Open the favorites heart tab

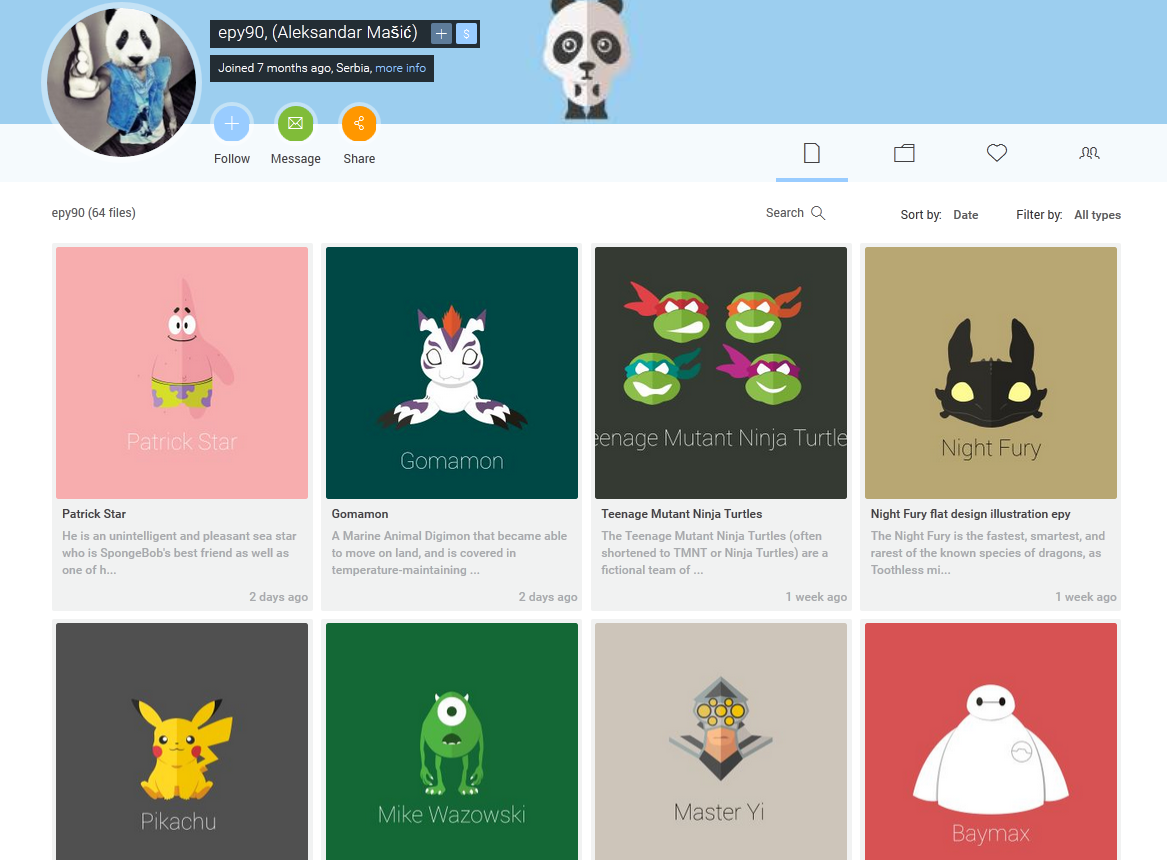(x=997, y=153)
